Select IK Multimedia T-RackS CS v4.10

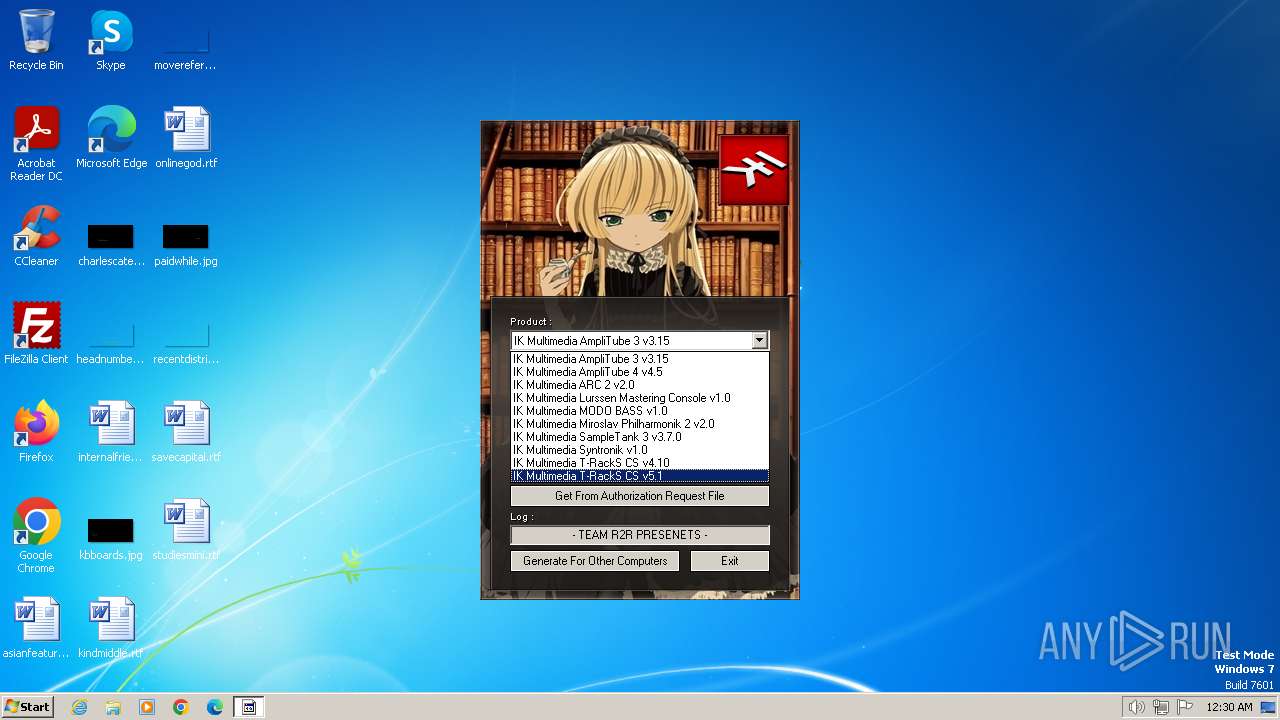(640, 463)
